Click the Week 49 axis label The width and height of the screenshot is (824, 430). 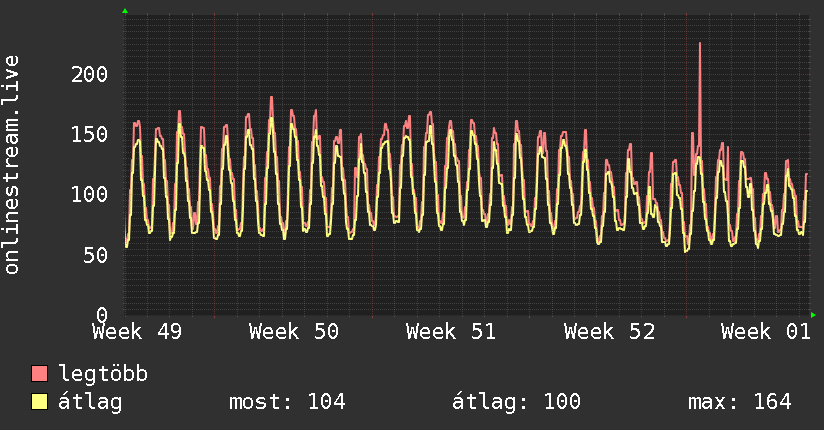[137, 332]
